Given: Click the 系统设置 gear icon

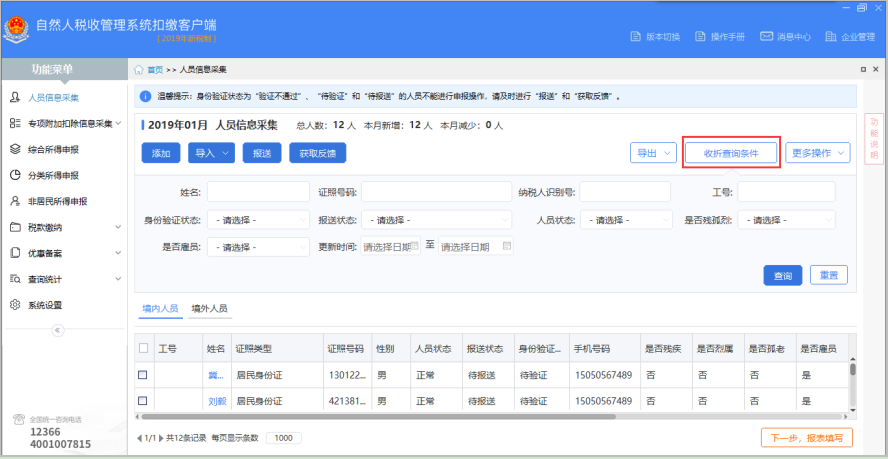Looking at the screenshot, I should (x=15, y=305).
